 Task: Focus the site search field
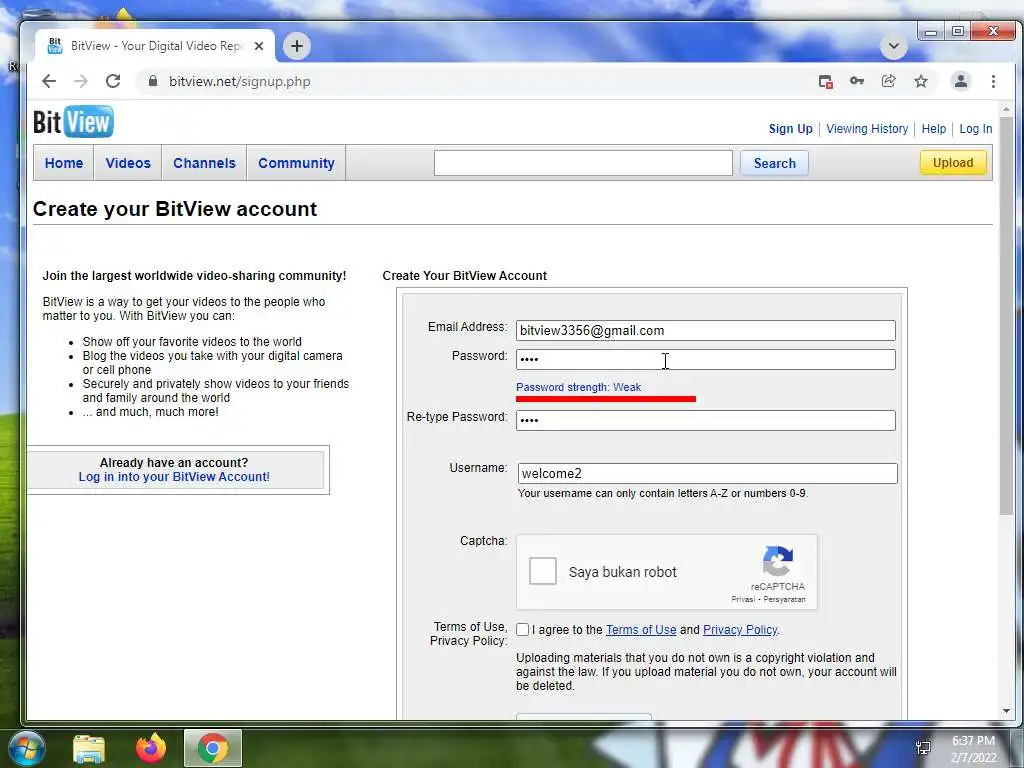click(x=583, y=163)
